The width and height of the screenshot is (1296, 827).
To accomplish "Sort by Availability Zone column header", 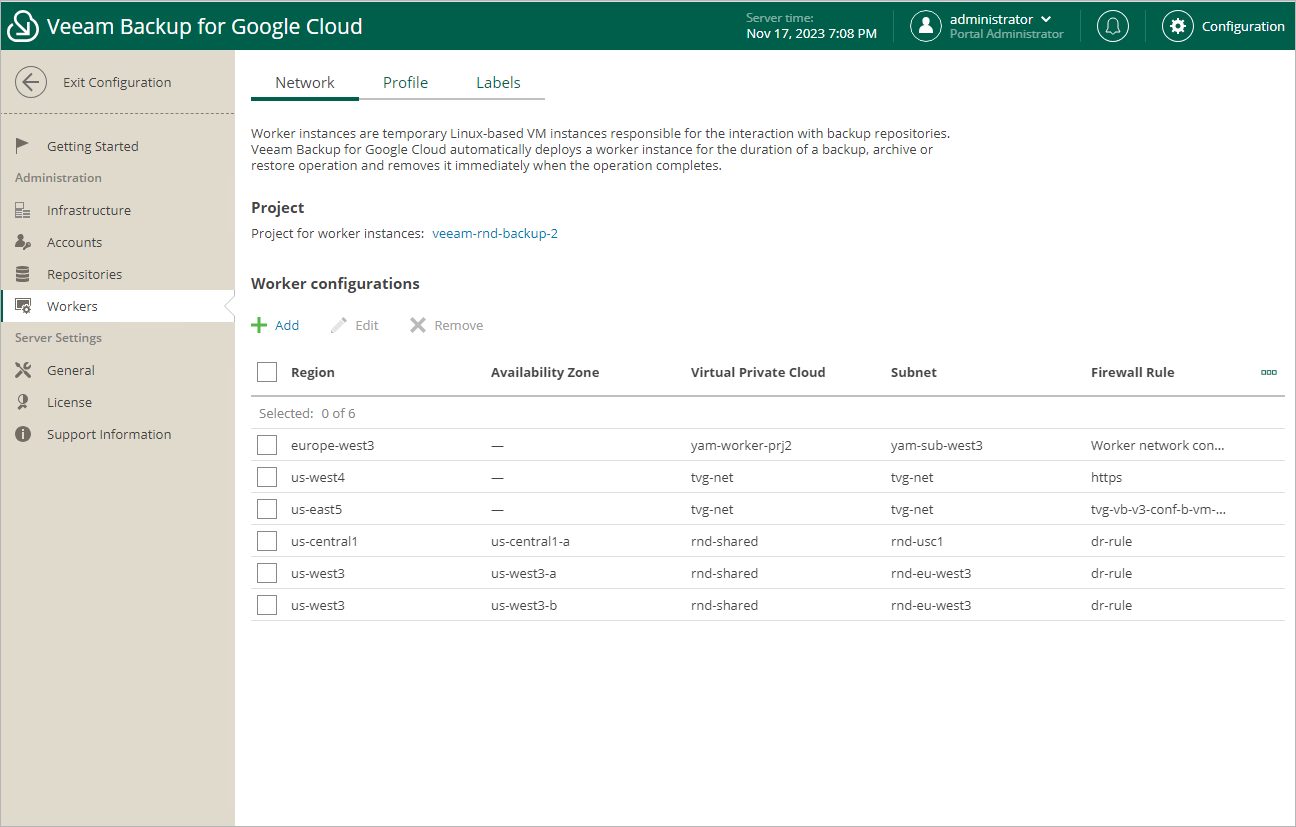I will tap(545, 372).
